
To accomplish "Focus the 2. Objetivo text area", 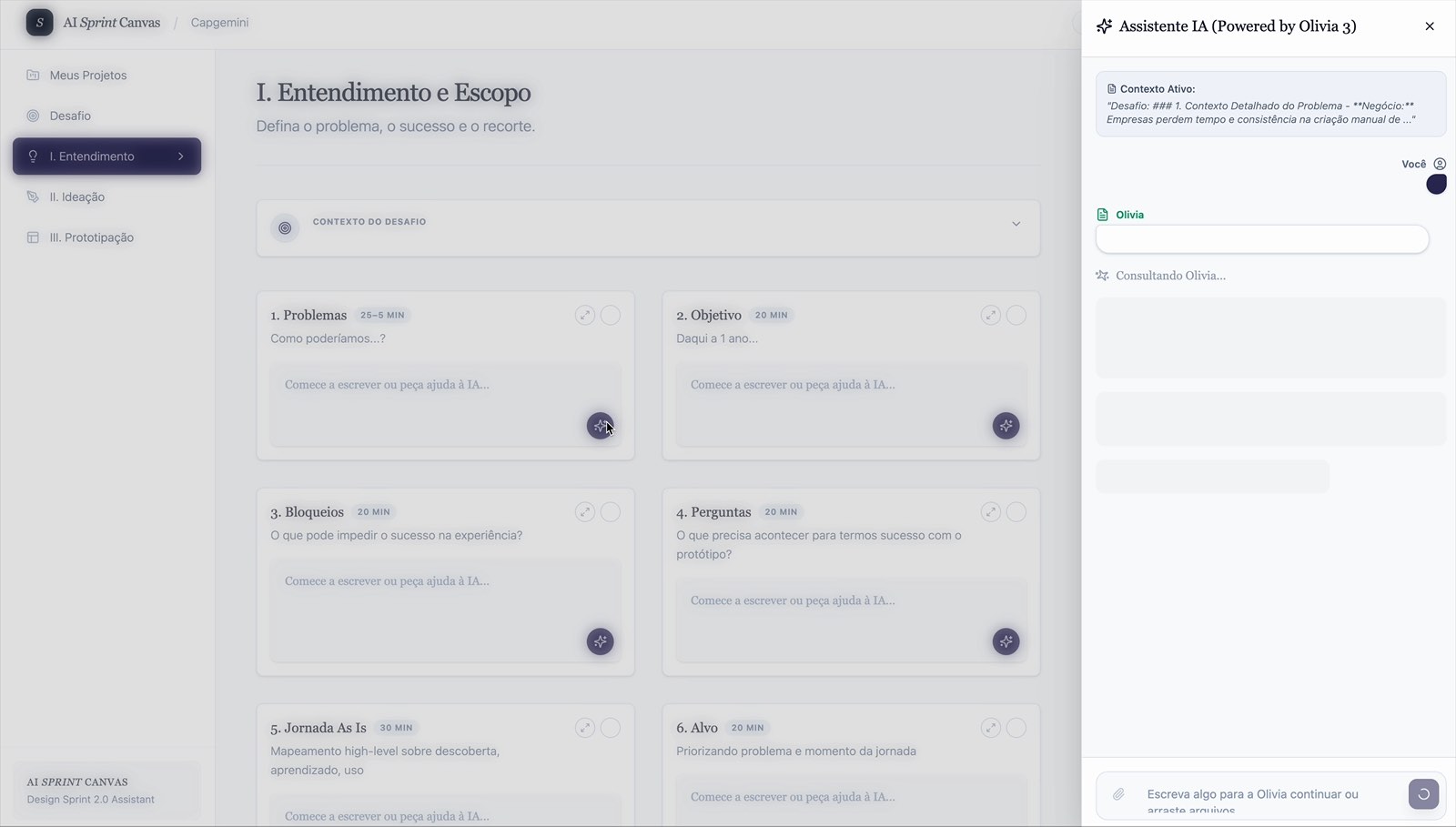I will pyautogui.click(x=852, y=405).
